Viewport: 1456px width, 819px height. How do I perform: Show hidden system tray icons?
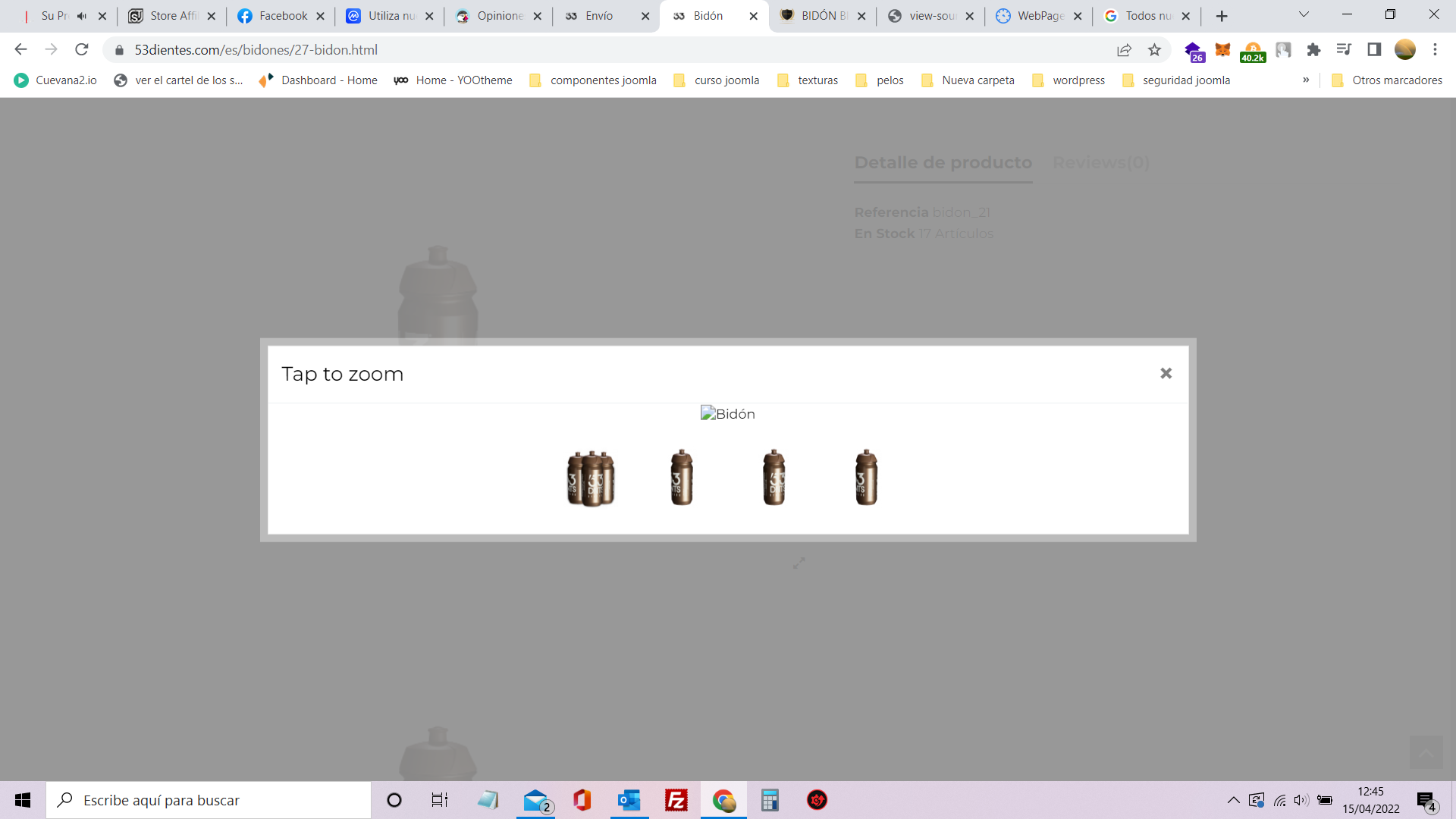[1233, 800]
